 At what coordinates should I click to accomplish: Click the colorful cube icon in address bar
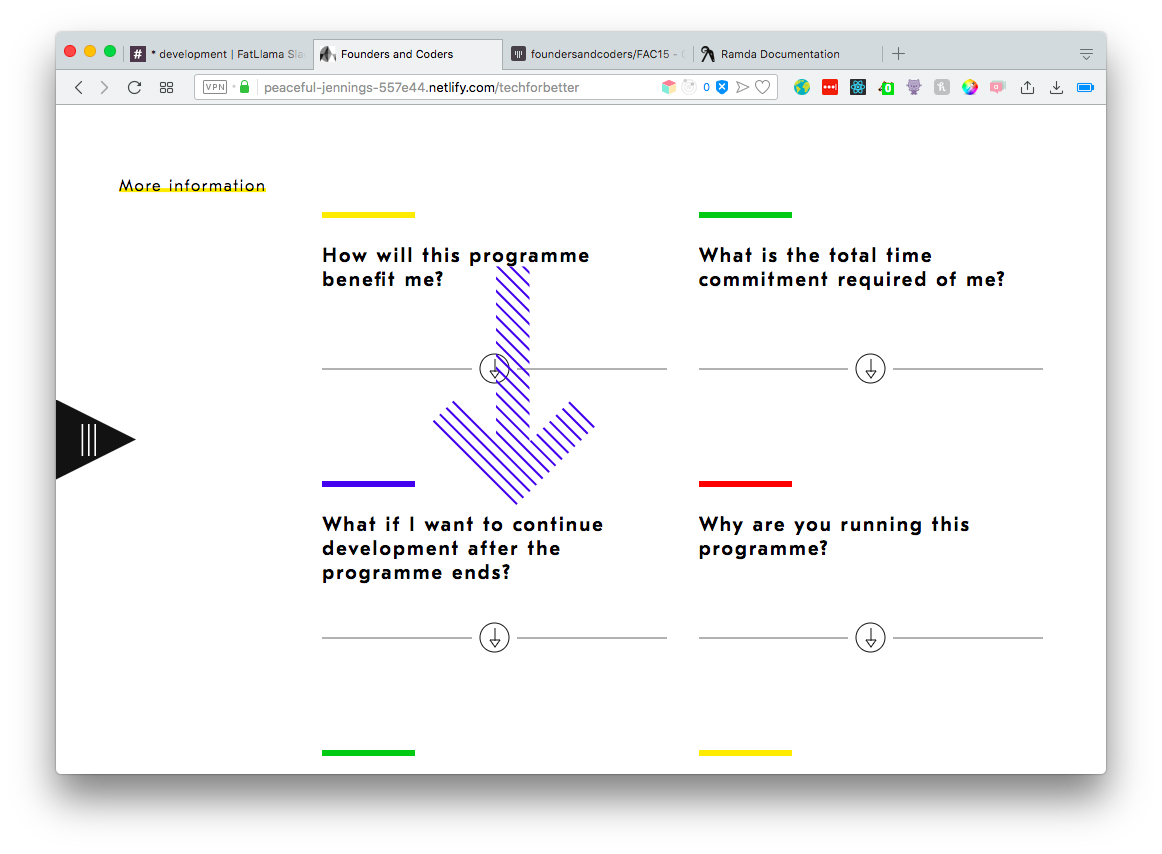668,87
